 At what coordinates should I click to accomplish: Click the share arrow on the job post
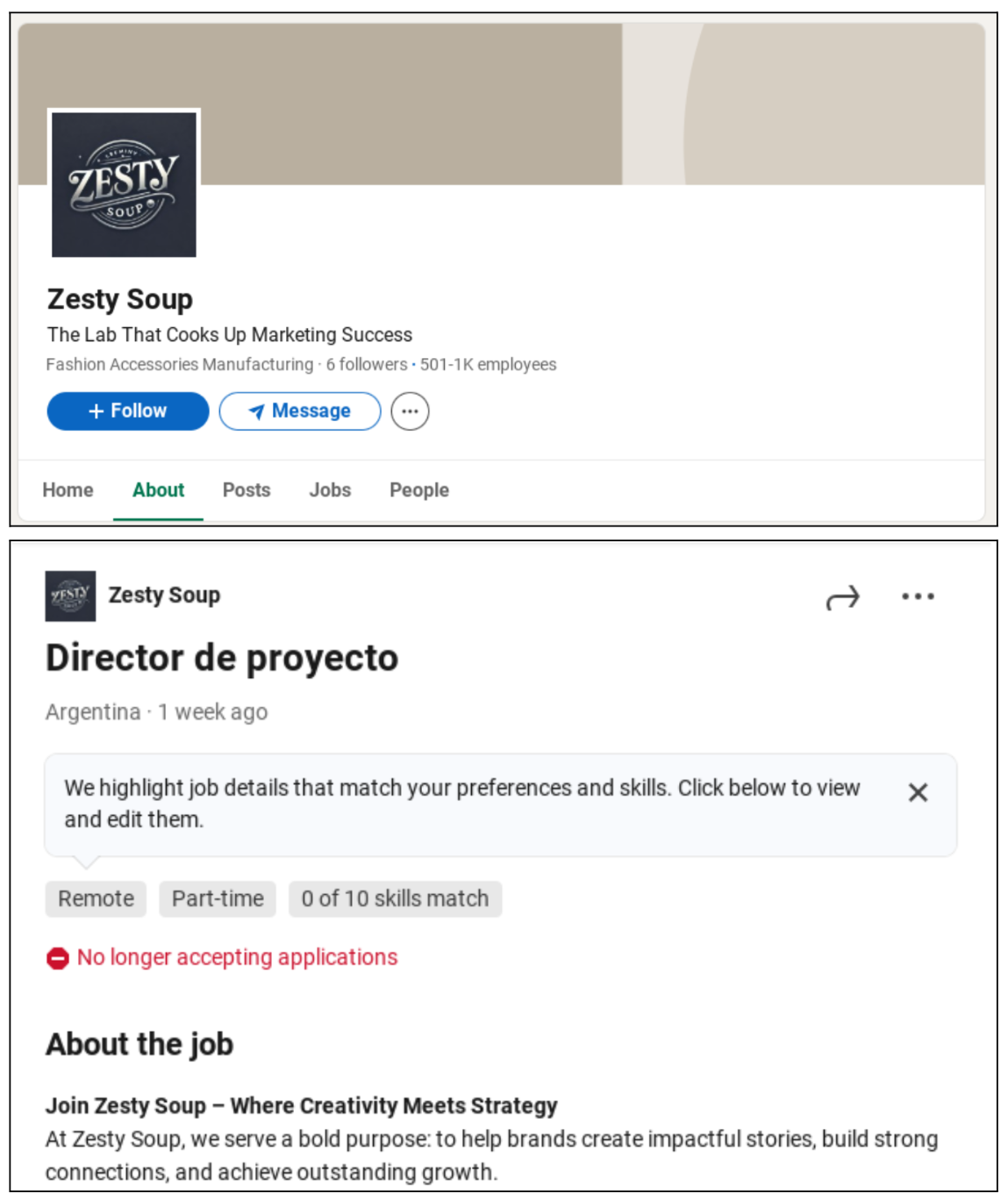click(x=841, y=596)
